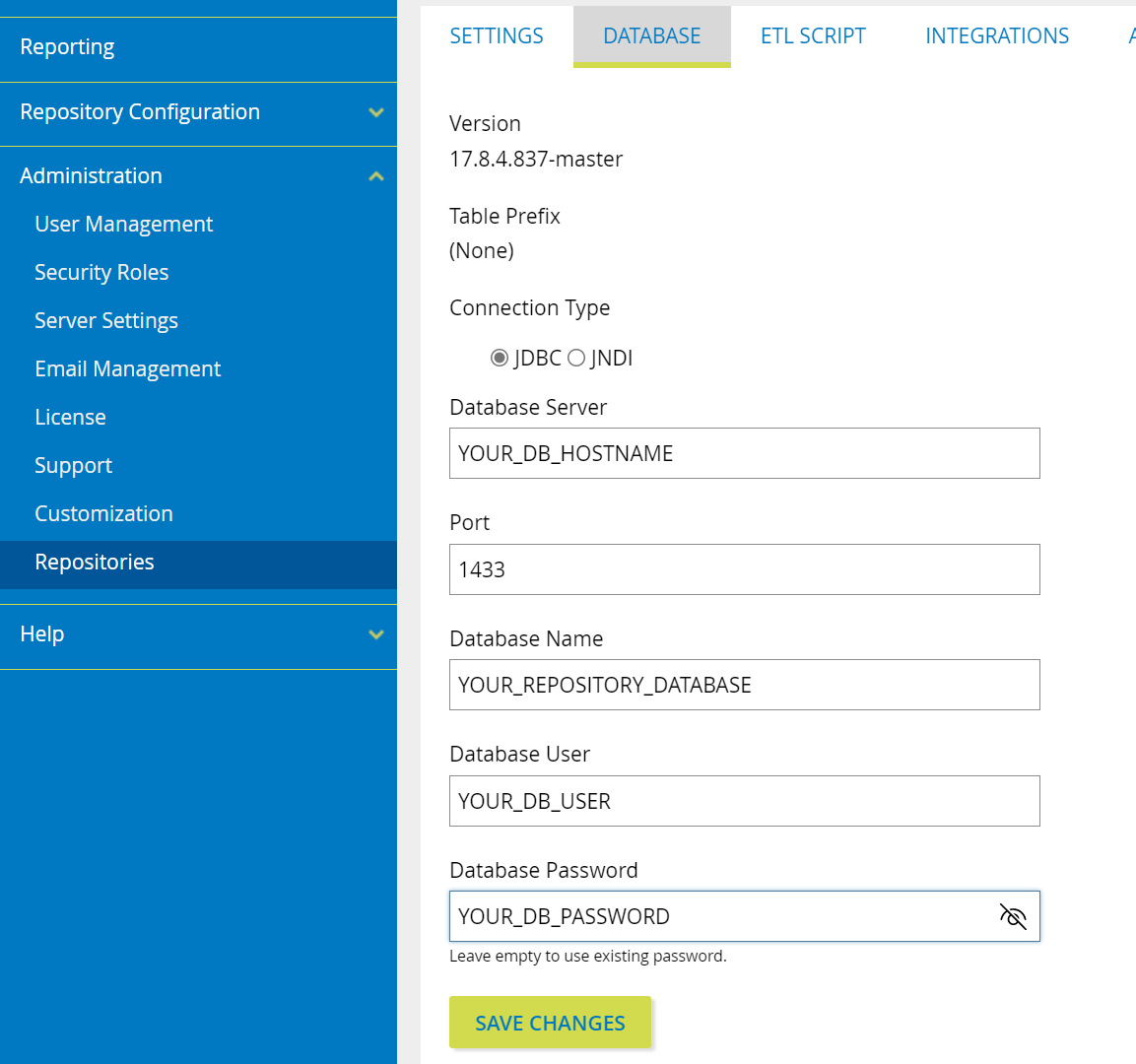Toggle password visibility eye icon
Image resolution: width=1136 pixels, height=1064 pixels.
click(1013, 916)
